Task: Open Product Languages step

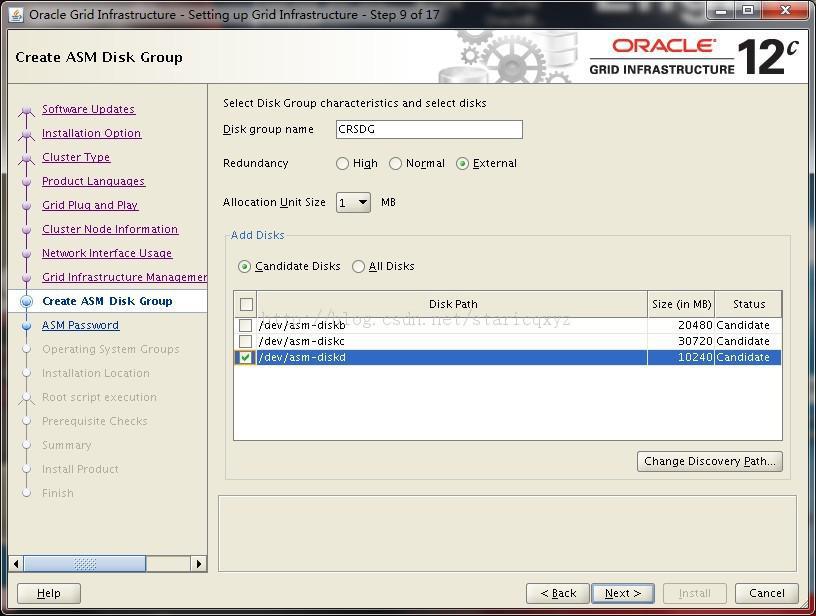Action: [x=94, y=181]
